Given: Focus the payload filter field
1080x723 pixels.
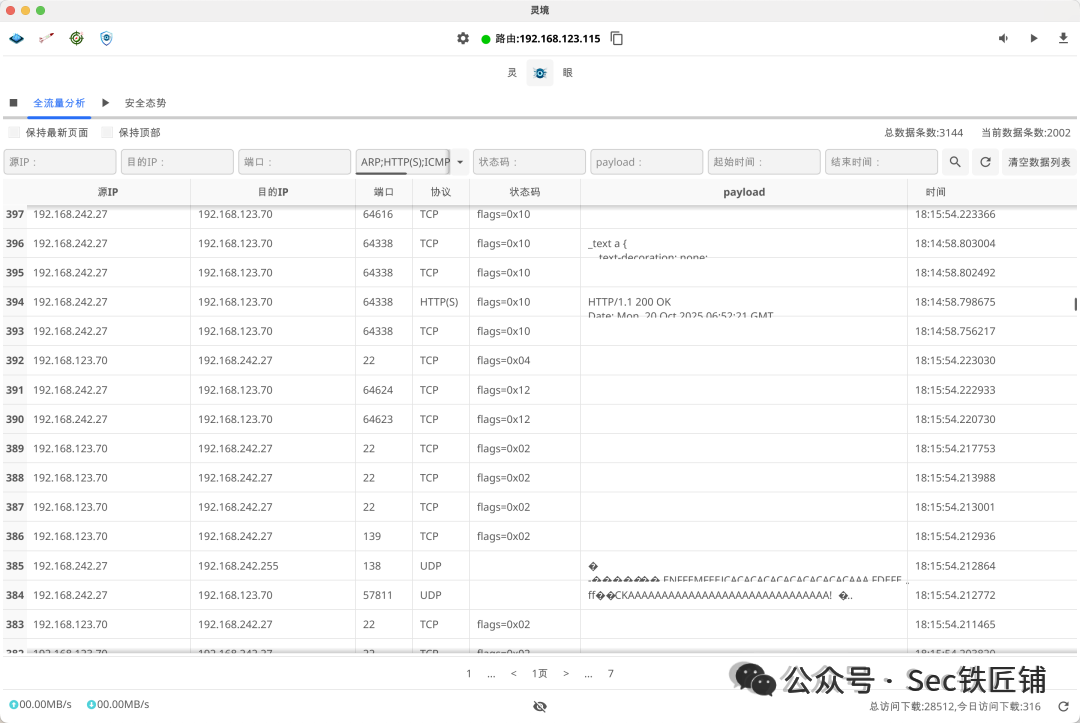Looking at the screenshot, I should pyautogui.click(x=647, y=162).
